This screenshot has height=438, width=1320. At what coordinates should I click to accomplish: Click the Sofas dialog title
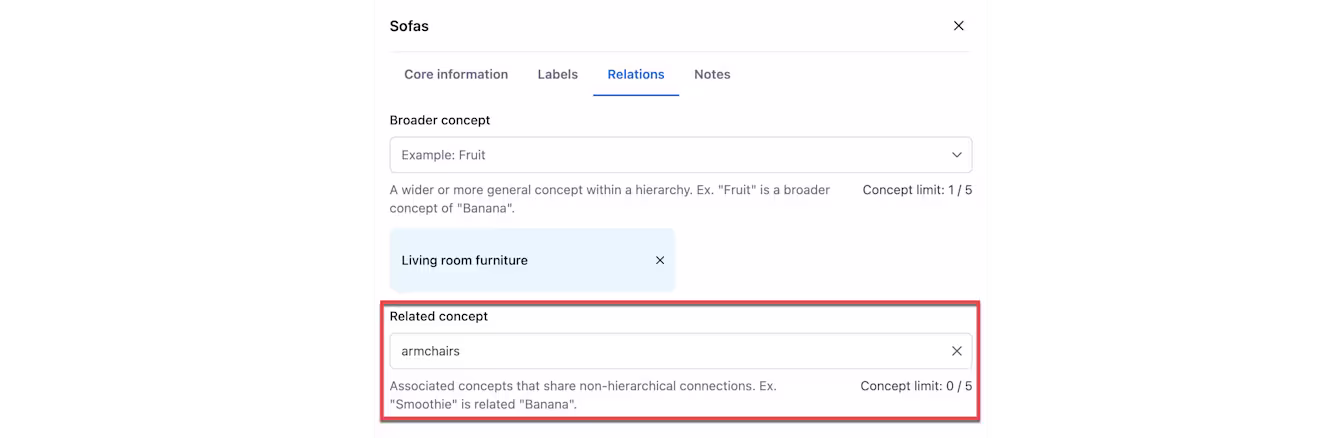click(x=409, y=26)
